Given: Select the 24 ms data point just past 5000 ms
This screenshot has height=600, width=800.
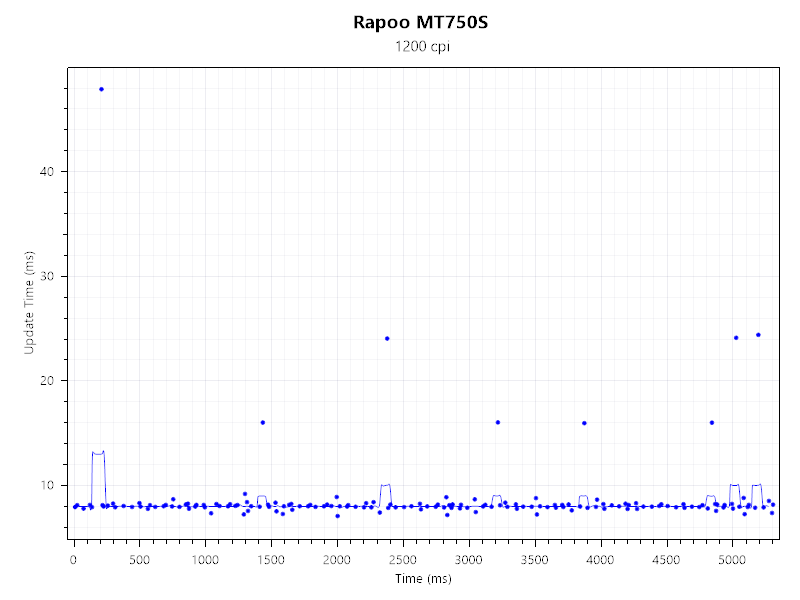Looking at the screenshot, I should (736, 338).
